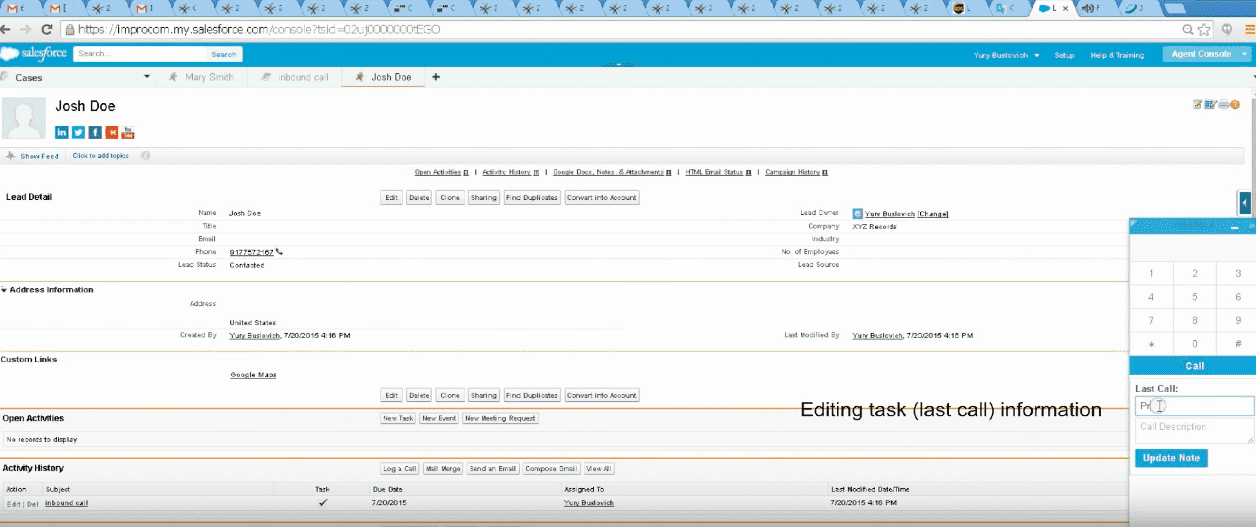The height and width of the screenshot is (527, 1256).
Task: Click the phone dial icon beside number
Action: tap(279, 252)
